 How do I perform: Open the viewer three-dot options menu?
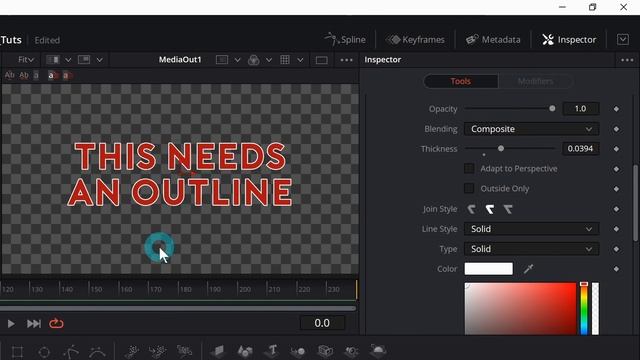click(x=347, y=60)
